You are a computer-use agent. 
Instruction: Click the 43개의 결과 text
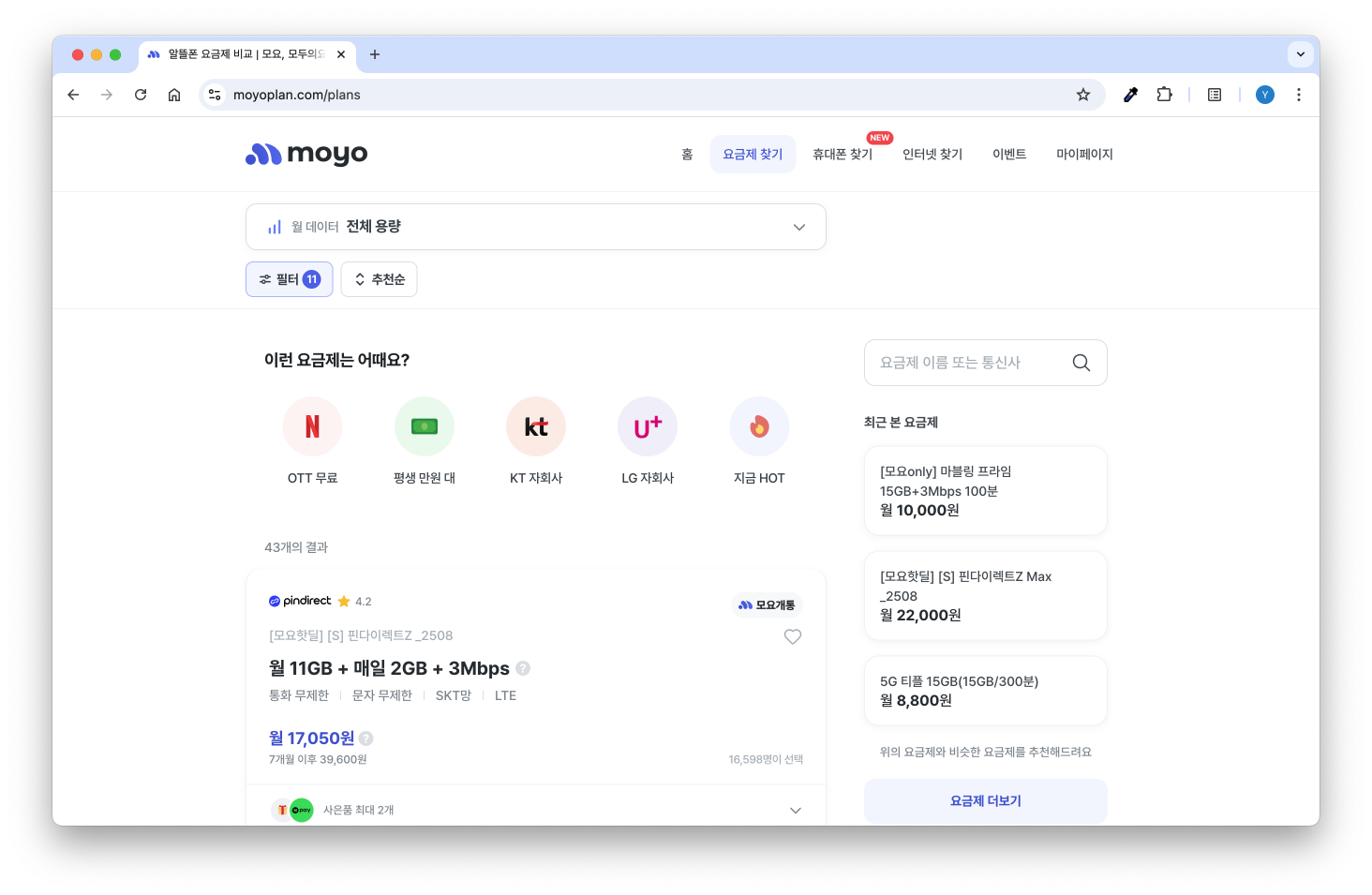[x=296, y=547]
